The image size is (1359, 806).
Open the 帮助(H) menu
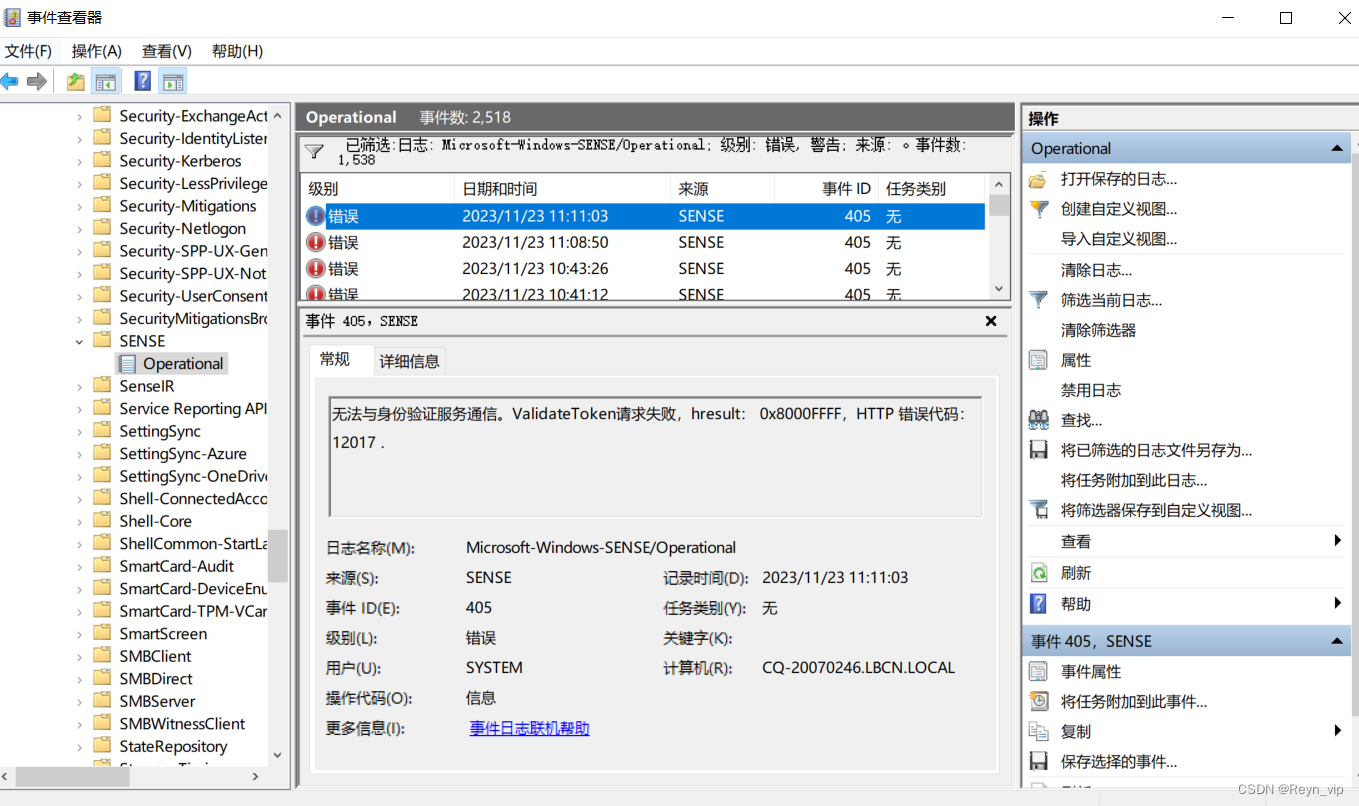pos(238,51)
